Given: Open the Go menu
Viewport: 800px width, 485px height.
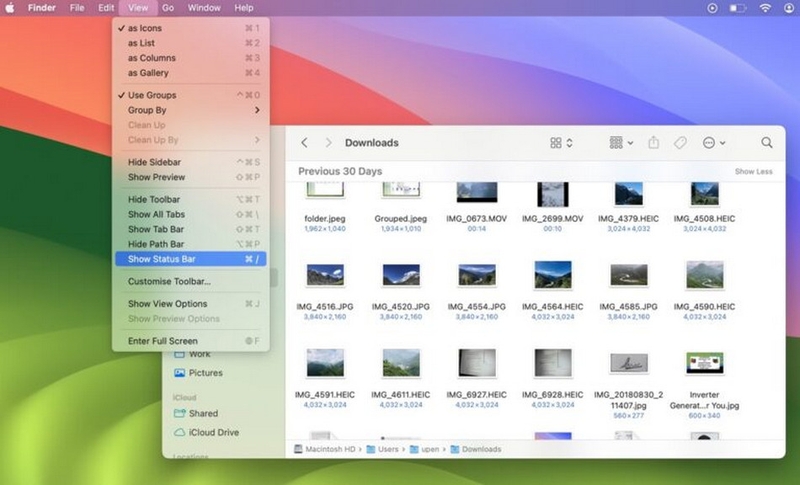Looking at the screenshot, I should pos(168,8).
